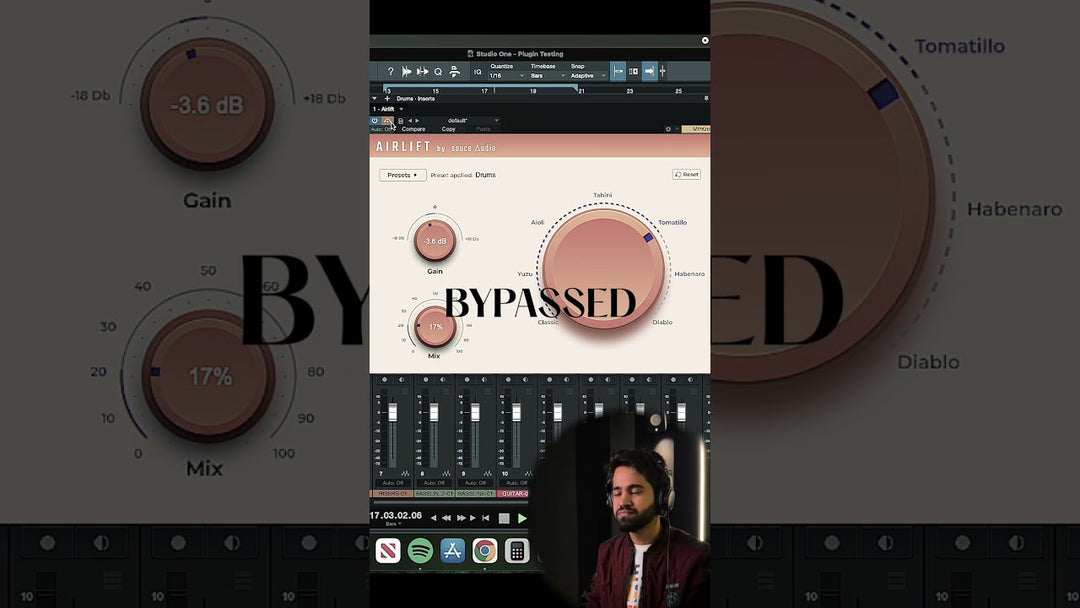
Task: Collapse the Drums Inserts header triangle
Action: [x=374, y=98]
